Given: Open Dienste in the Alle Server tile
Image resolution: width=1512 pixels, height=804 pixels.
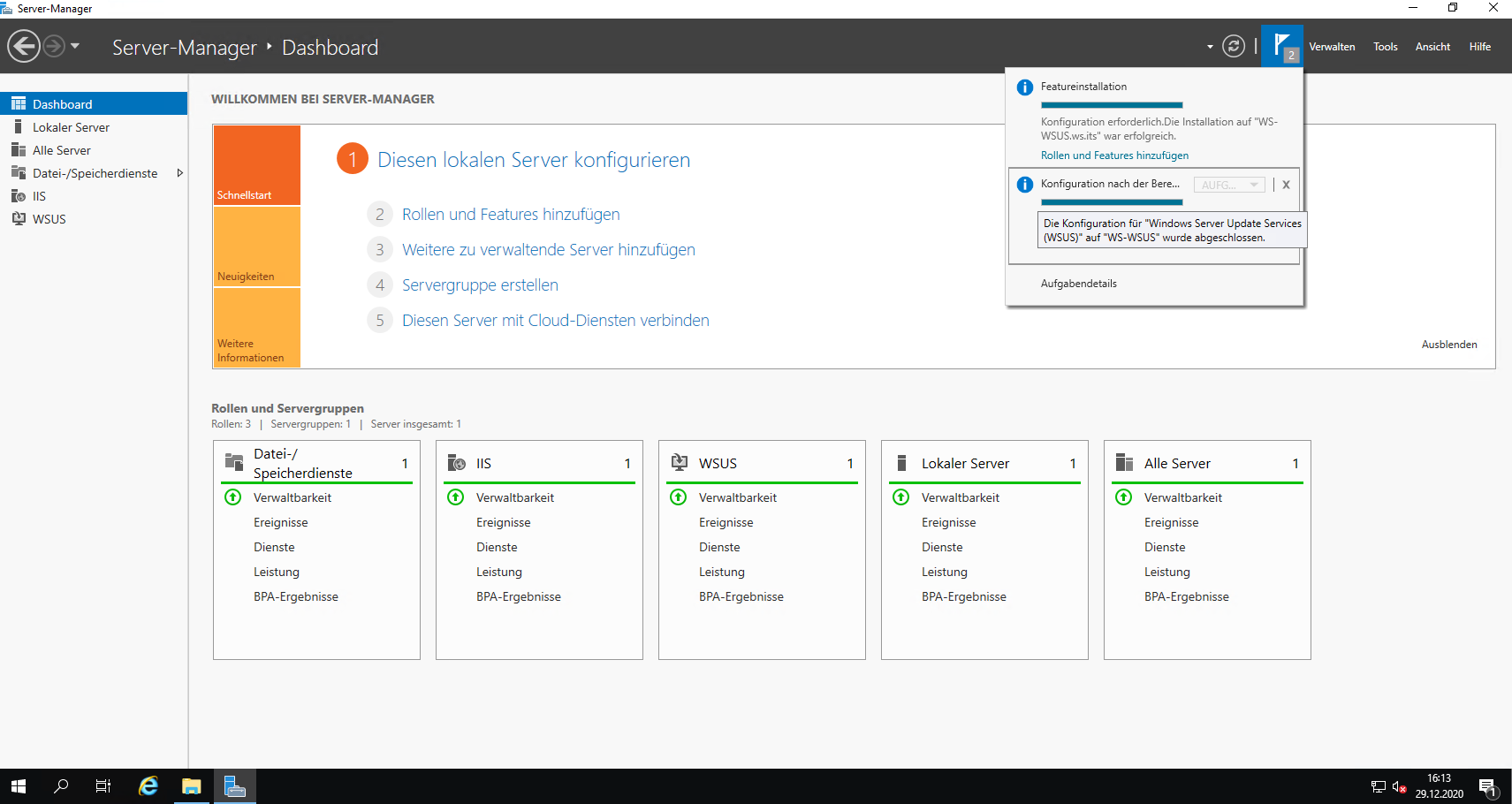Looking at the screenshot, I should 1165,547.
